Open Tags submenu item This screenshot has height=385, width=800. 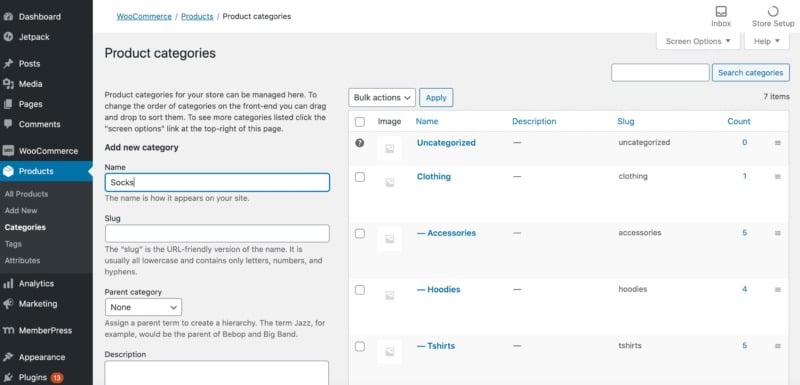[13, 244]
